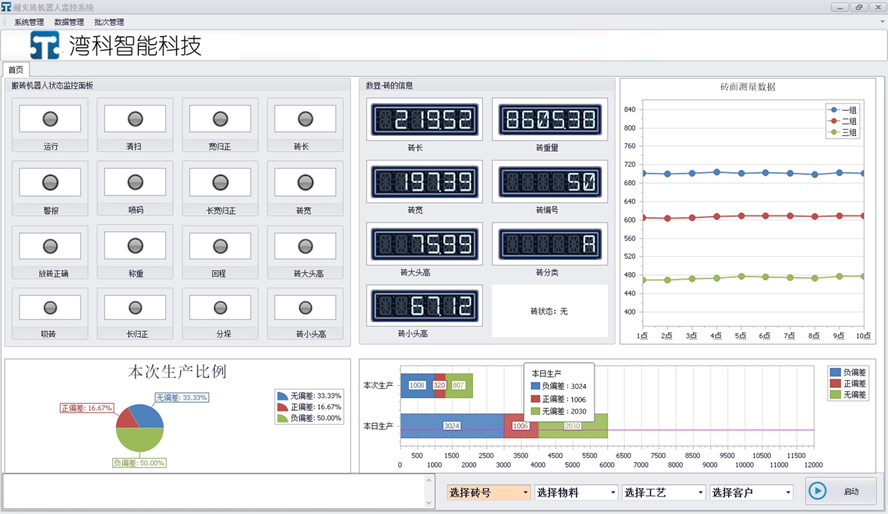Open the 选择砖号 dropdown
The width and height of the screenshot is (888, 514).
click(489, 492)
